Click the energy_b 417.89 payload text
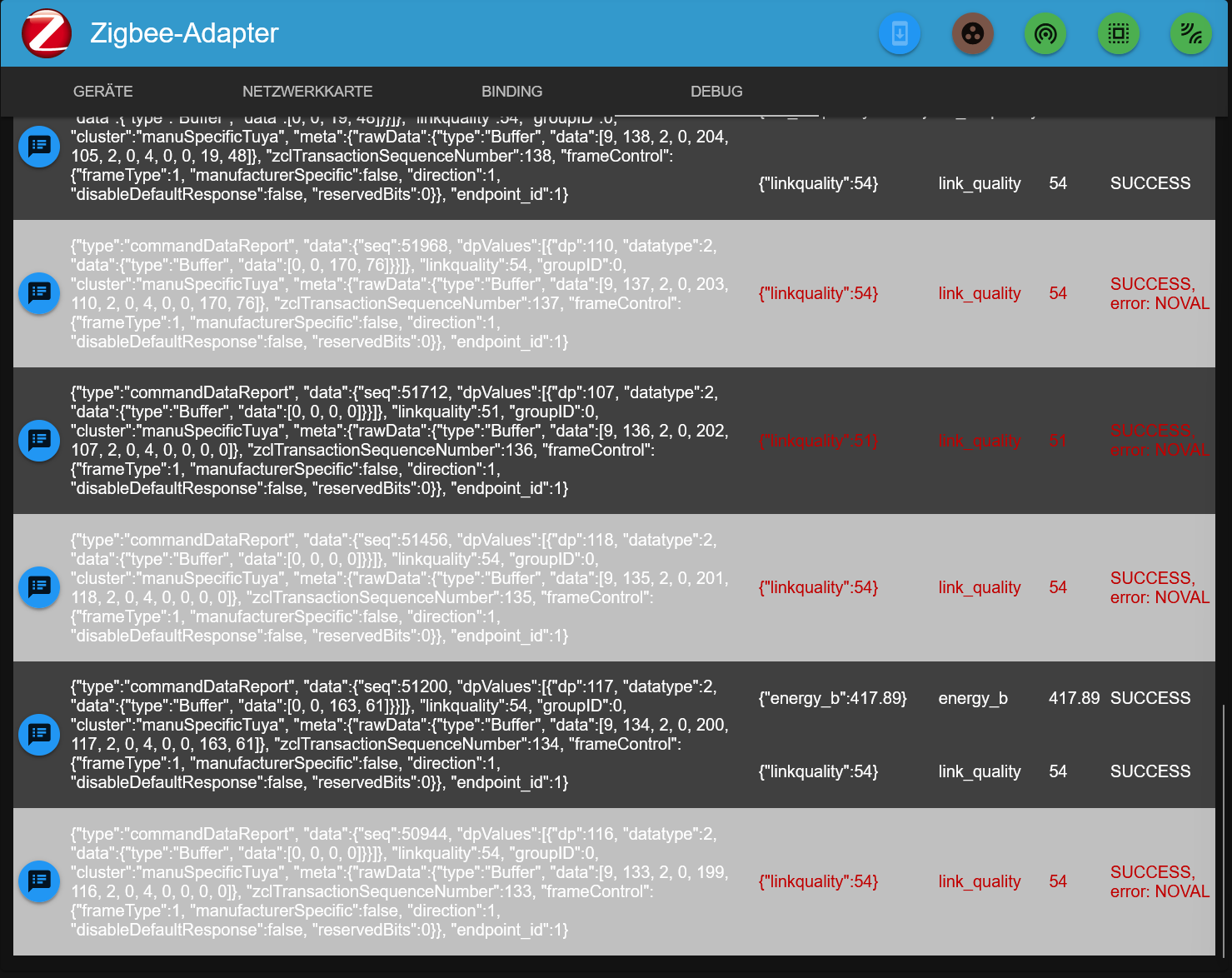This screenshot has height=978, width=1232. click(832, 698)
